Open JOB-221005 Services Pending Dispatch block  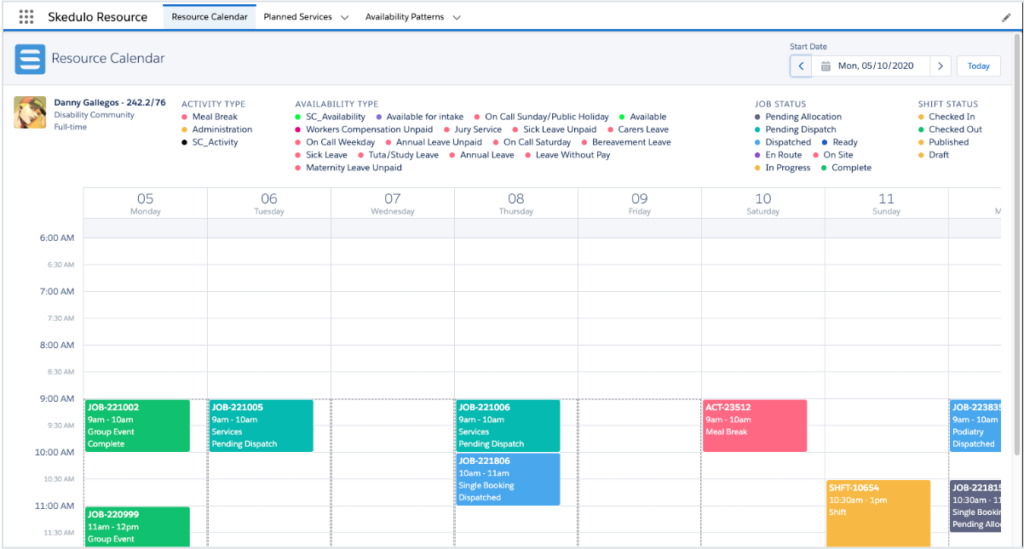pyautogui.click(x=261, y=426)
